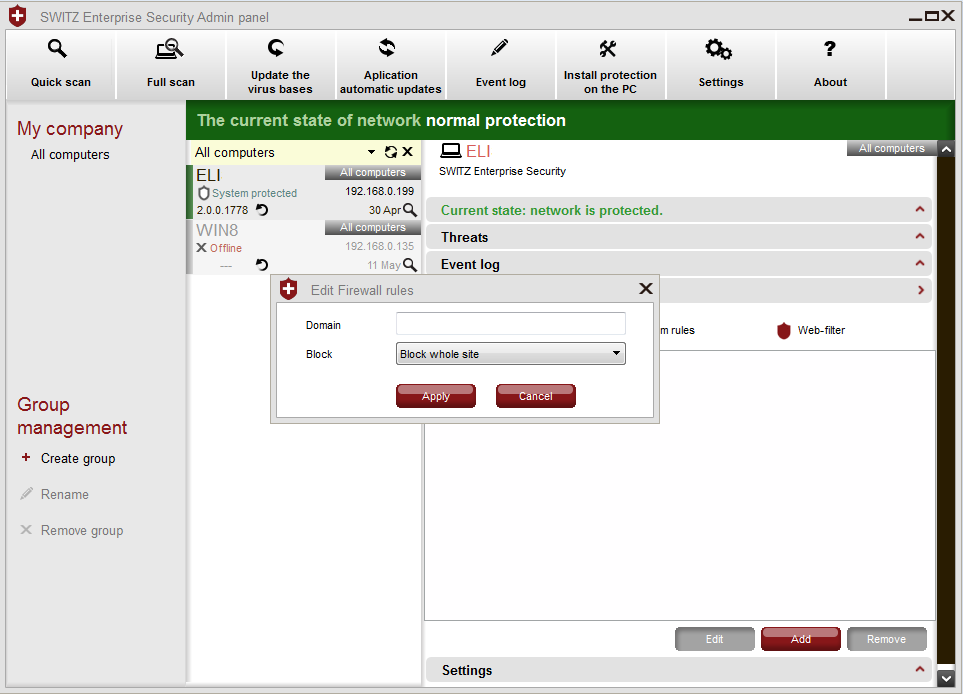
Task: Open the Block whole site dropdown
Action: point(510,354)
